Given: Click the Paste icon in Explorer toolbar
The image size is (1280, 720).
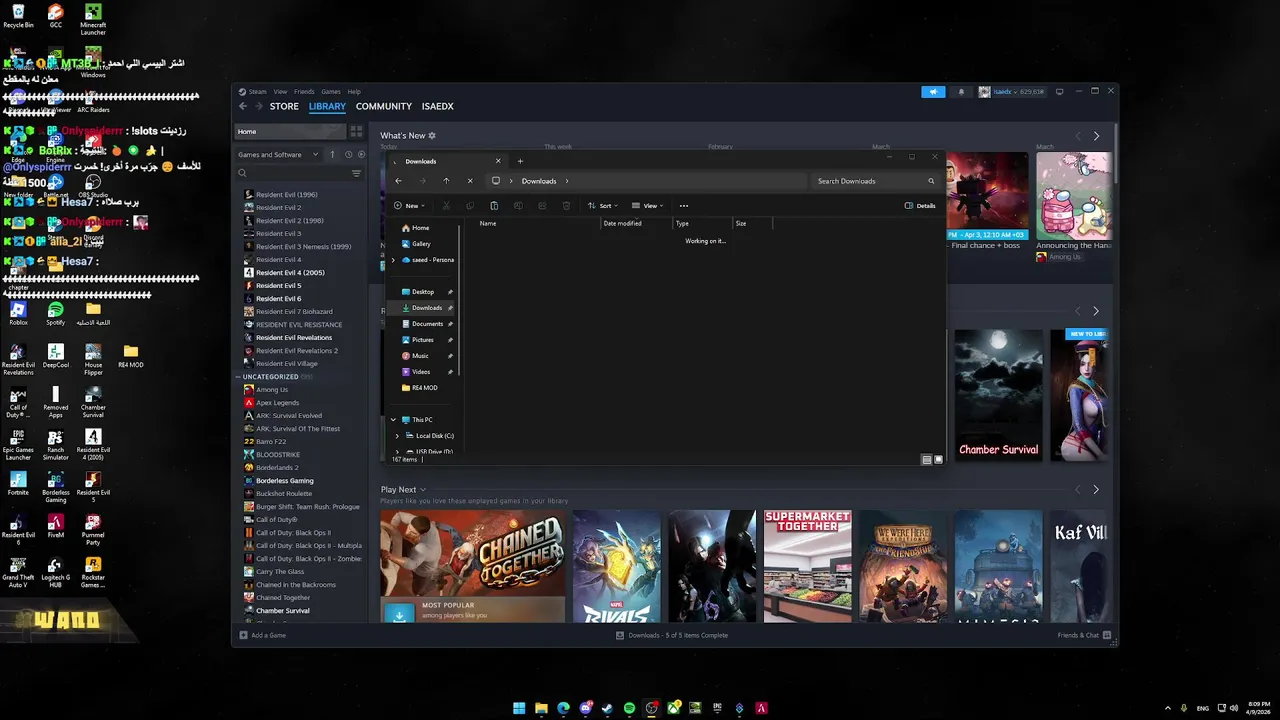Looking at the screenshot, I should click(494, 206).
